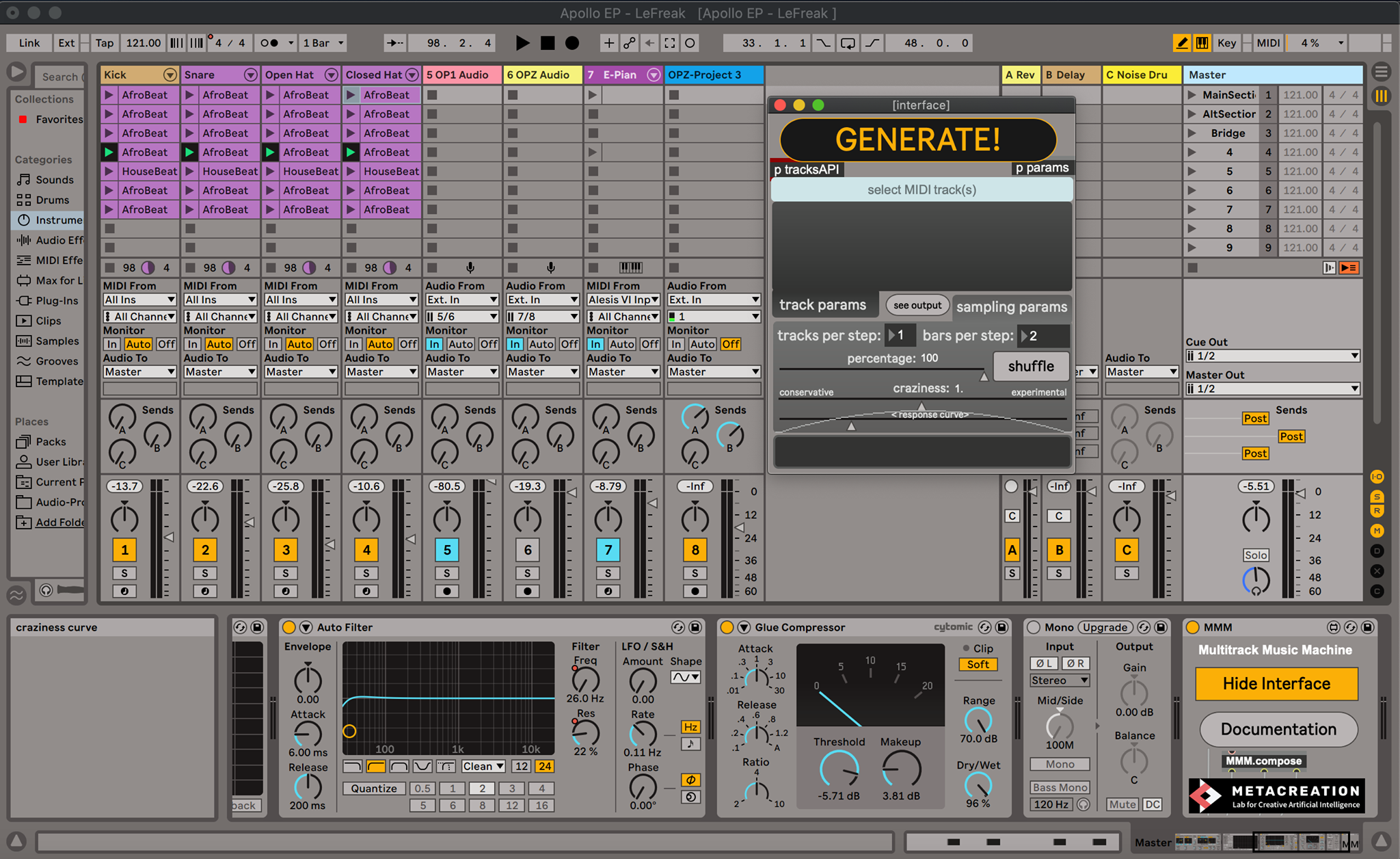The image size is (1400, 859).
Task: Open the MMM Documentation button
Action: (1278, 730)
